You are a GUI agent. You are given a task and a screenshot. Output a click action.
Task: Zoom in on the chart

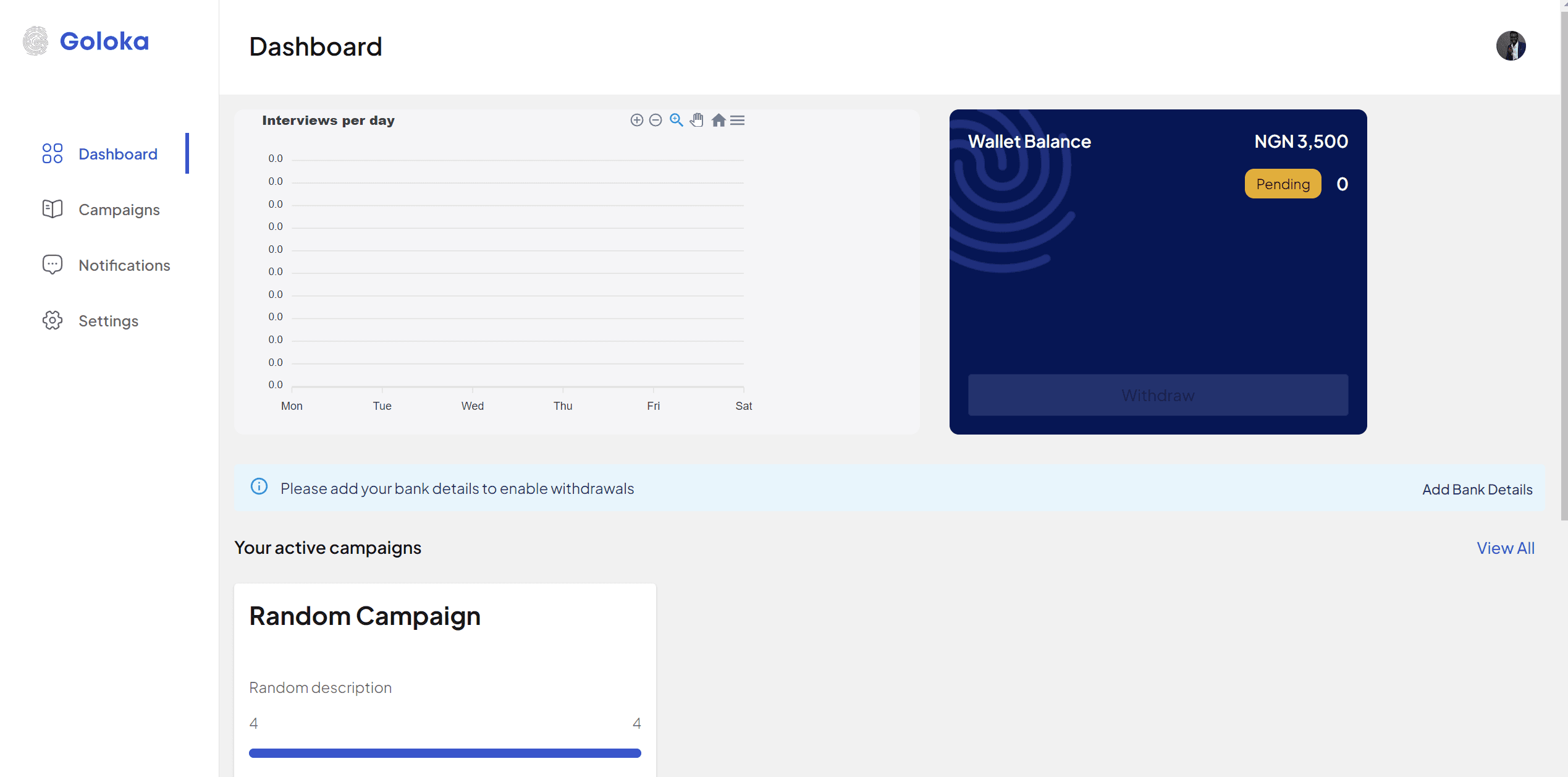coord(636,120)
